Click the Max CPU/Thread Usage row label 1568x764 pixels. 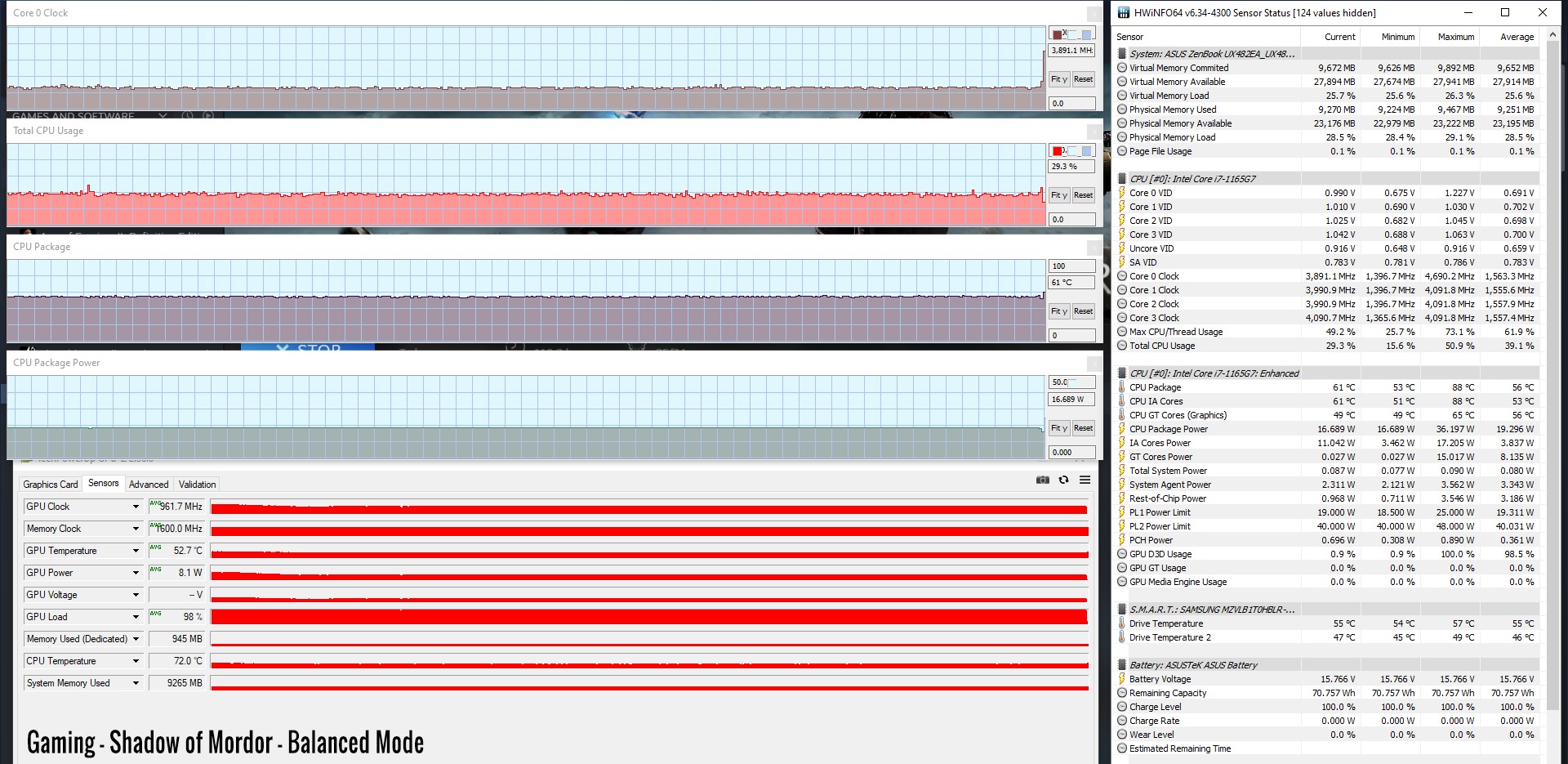pyautogui.click(x=1176, y=332)
